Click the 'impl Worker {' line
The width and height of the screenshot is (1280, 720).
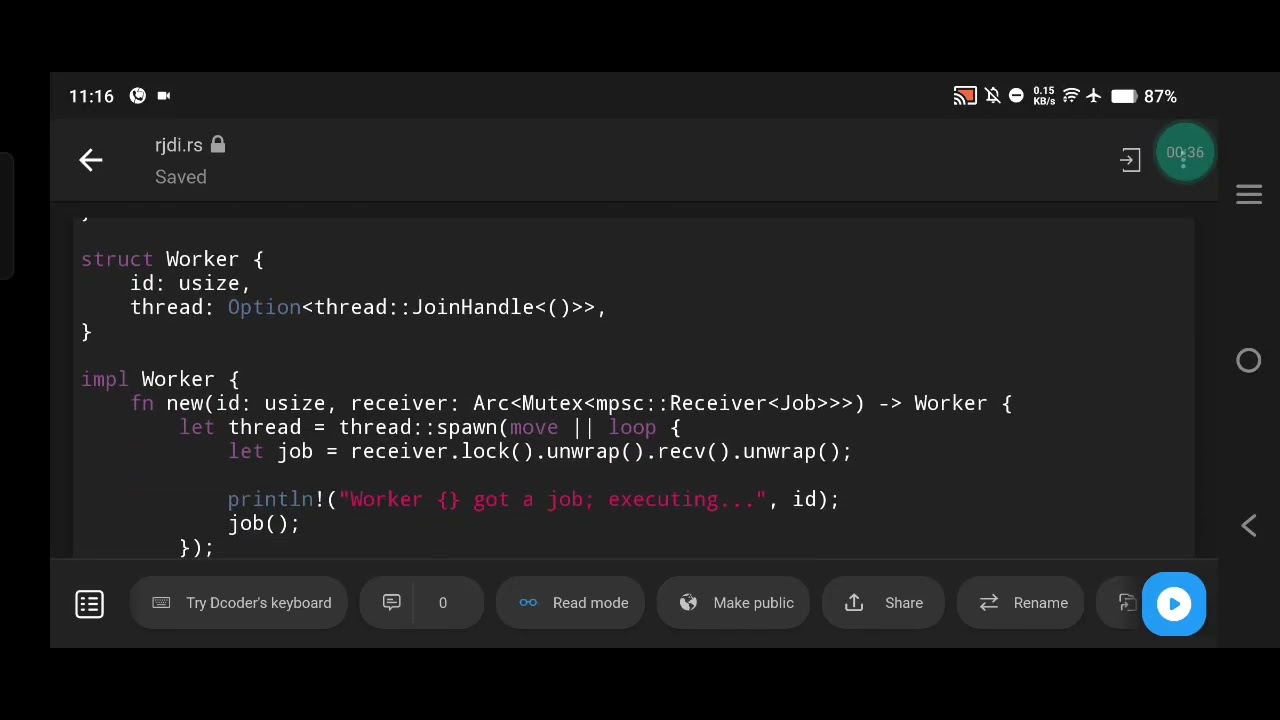point(160,379)
